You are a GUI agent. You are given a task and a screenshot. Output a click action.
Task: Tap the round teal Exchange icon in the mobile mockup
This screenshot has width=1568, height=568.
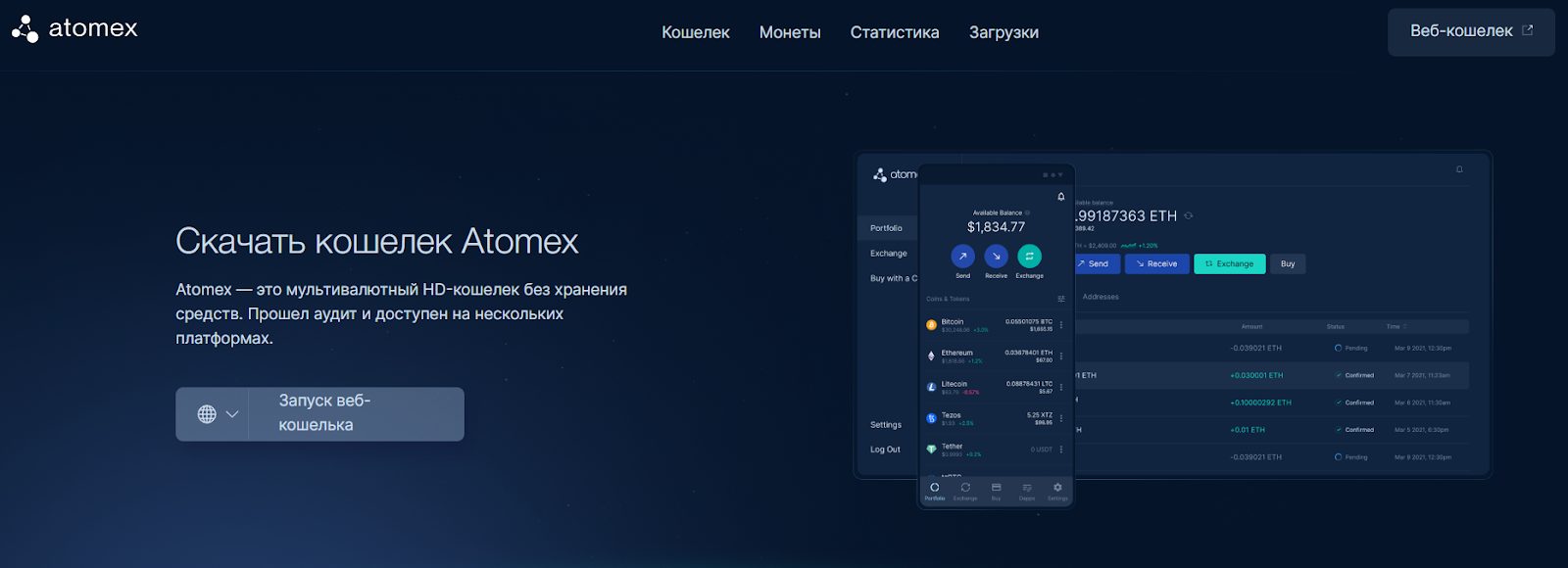[1029, 256]
